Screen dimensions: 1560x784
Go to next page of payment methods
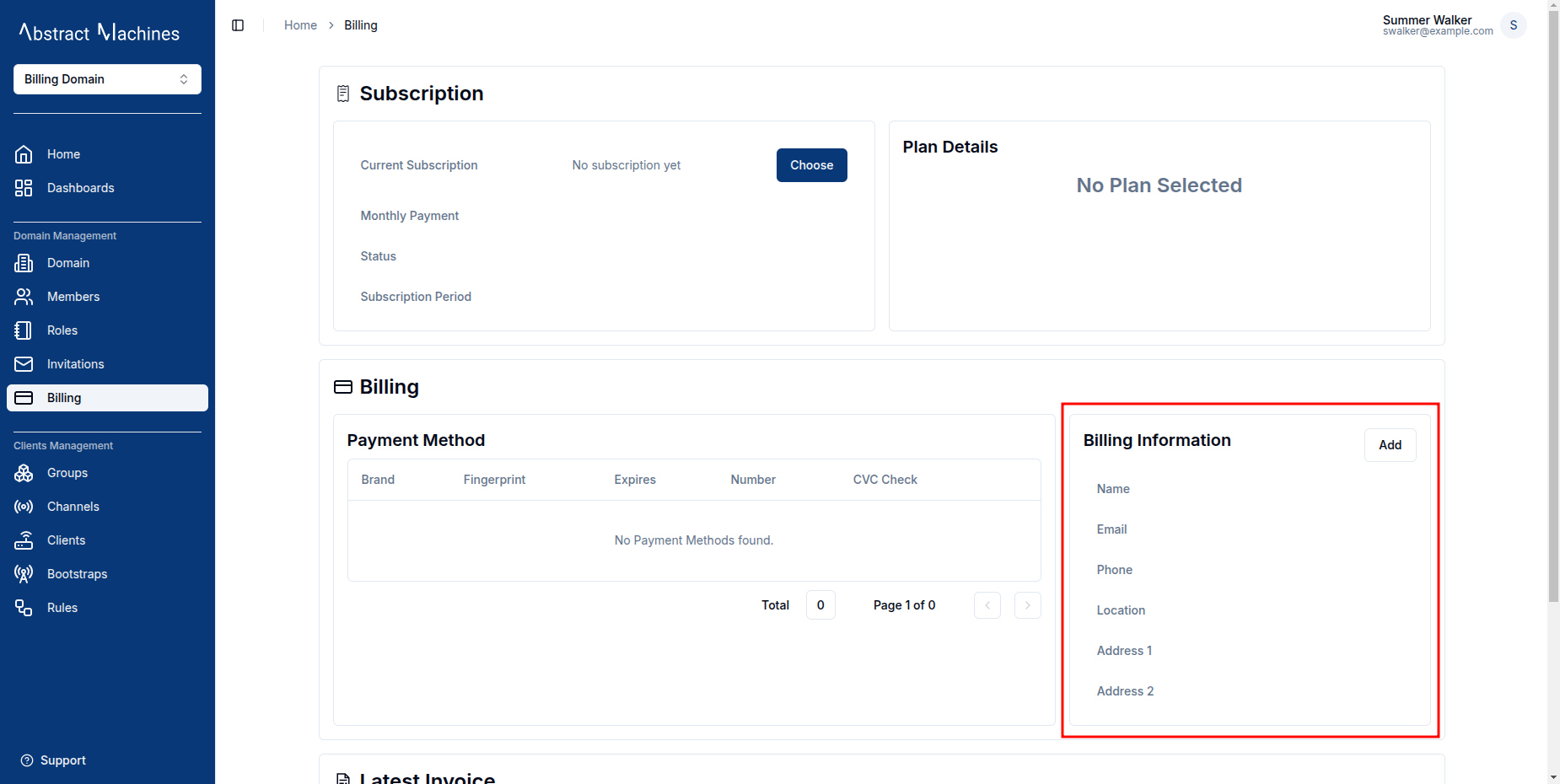(x=1028, y=605)
